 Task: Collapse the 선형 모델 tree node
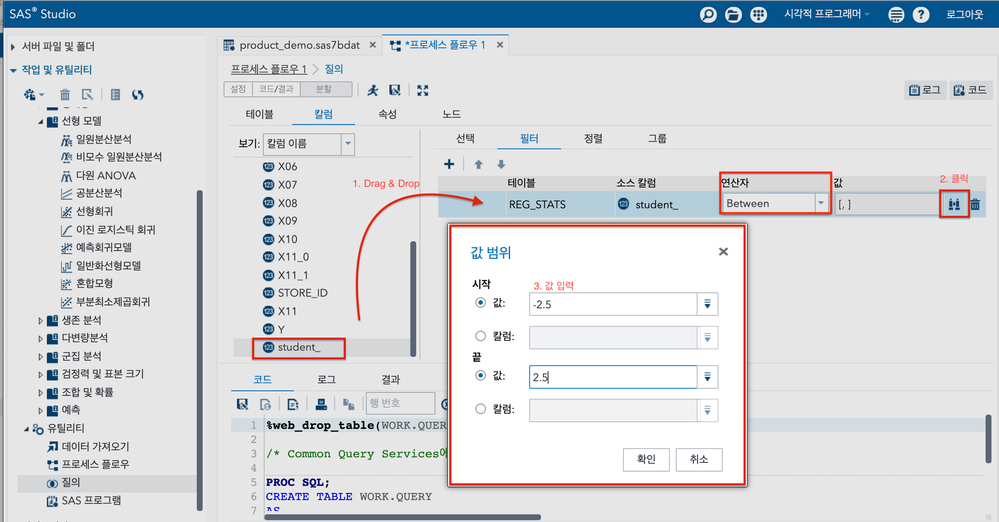pos(41,121)
